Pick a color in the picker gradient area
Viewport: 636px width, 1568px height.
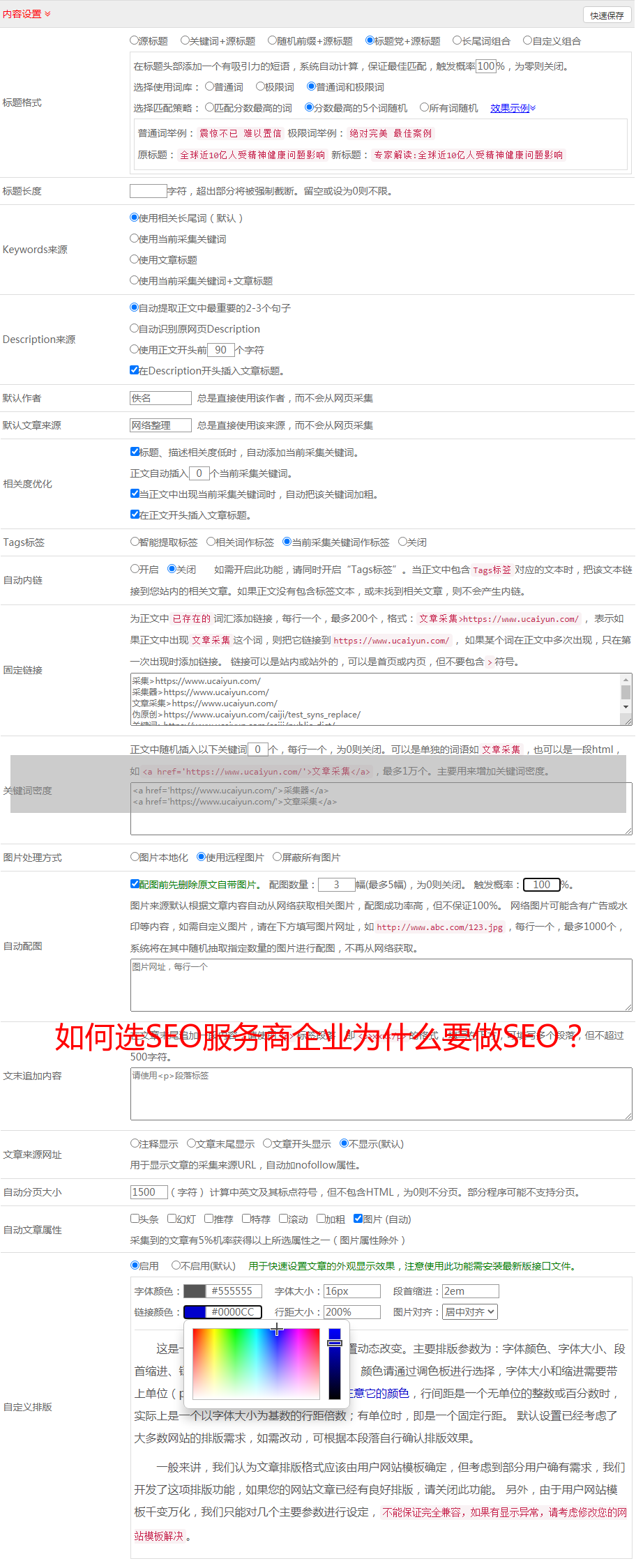[x=256, y=1363]
